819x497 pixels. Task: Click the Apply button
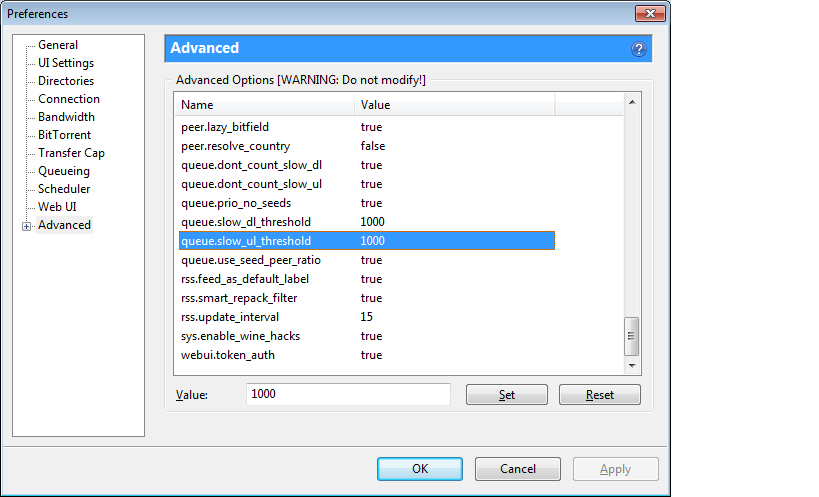click(x=615, y=469)
